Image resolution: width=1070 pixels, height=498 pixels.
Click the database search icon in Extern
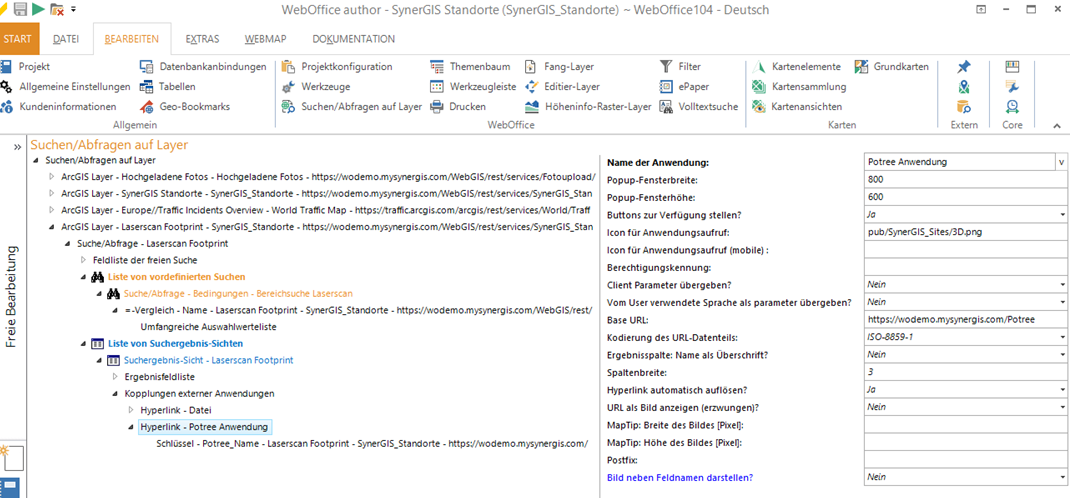point(964,106)
